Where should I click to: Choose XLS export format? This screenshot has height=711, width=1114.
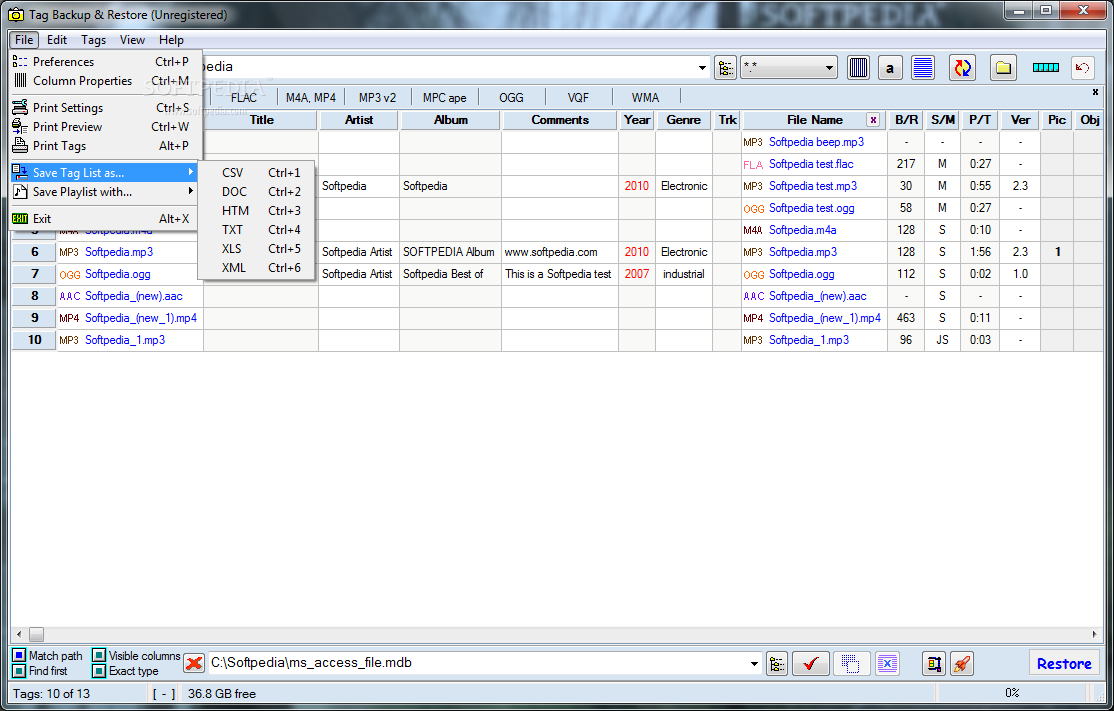click(257, 249)
